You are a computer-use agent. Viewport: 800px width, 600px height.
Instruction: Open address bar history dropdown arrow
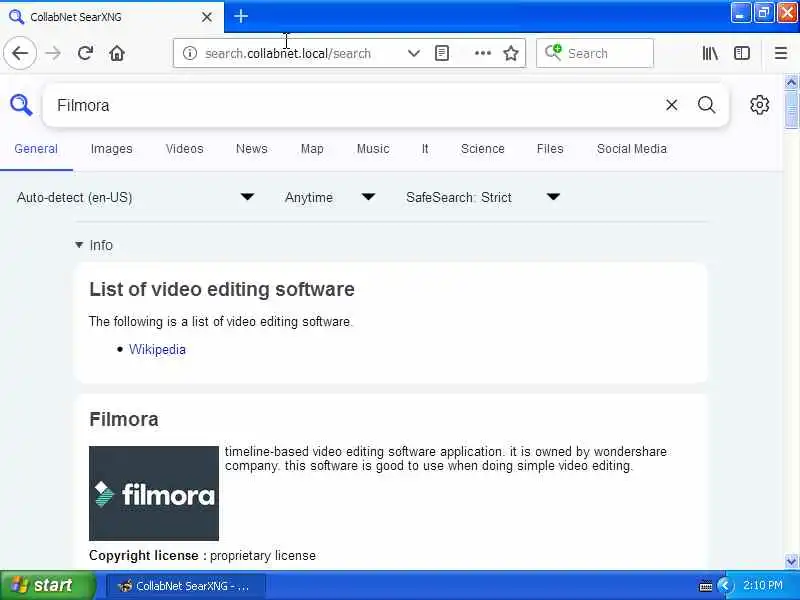414,53
